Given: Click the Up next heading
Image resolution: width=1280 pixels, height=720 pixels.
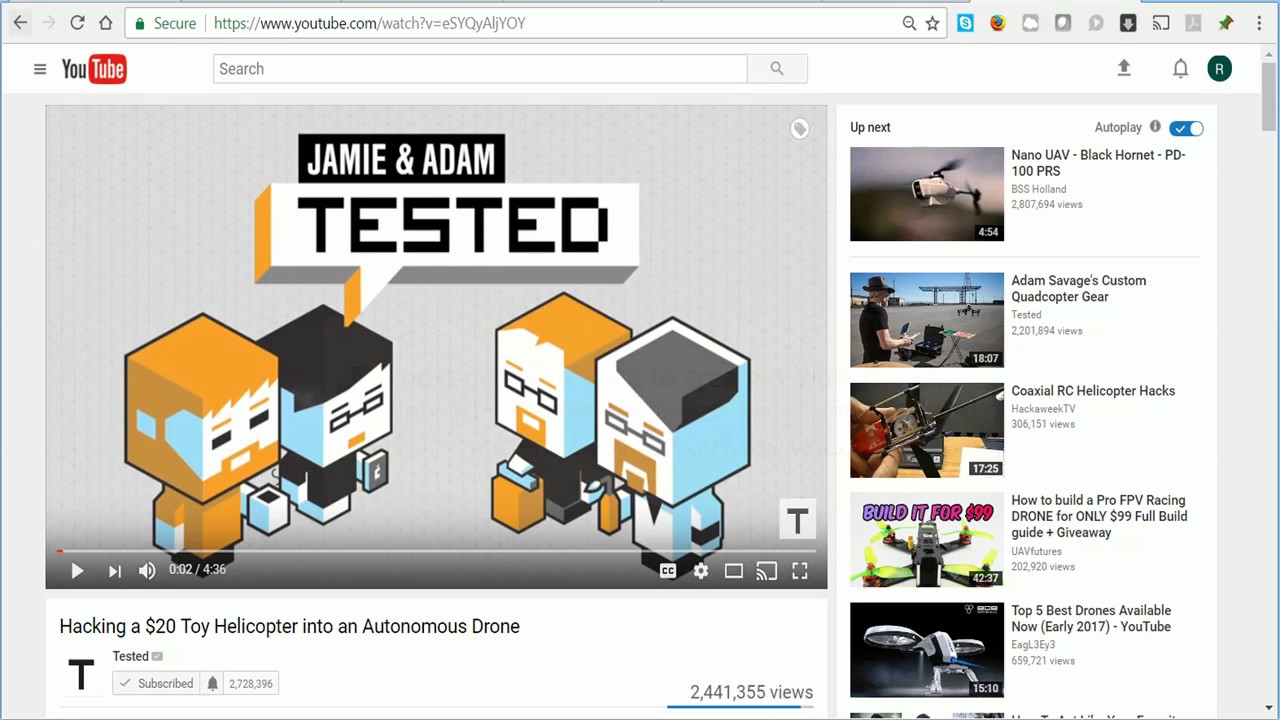Looking at the screenshot, I should [x=870, y=127].
